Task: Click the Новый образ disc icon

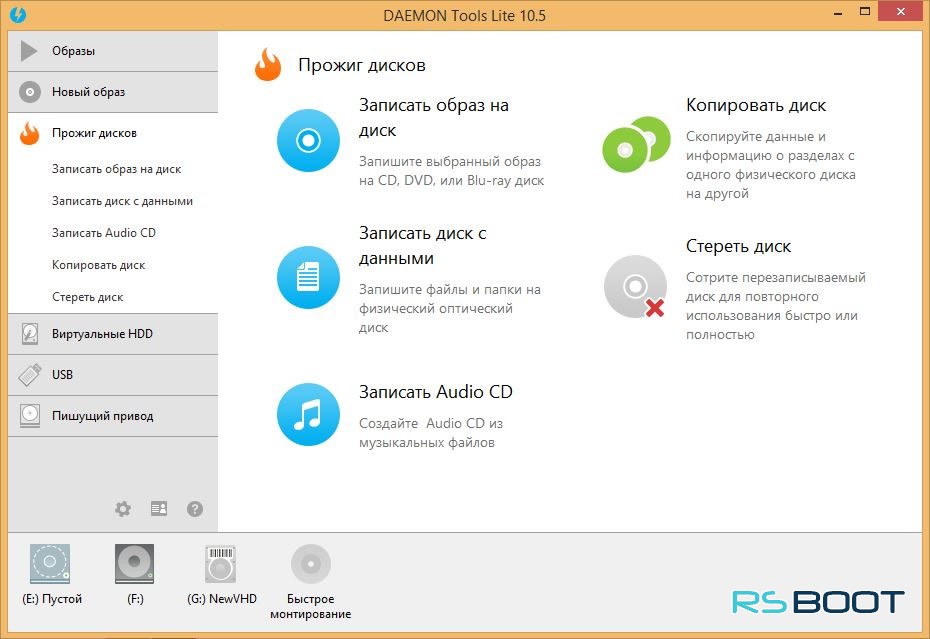Action: pyautogui.click(x=30, y=92)
